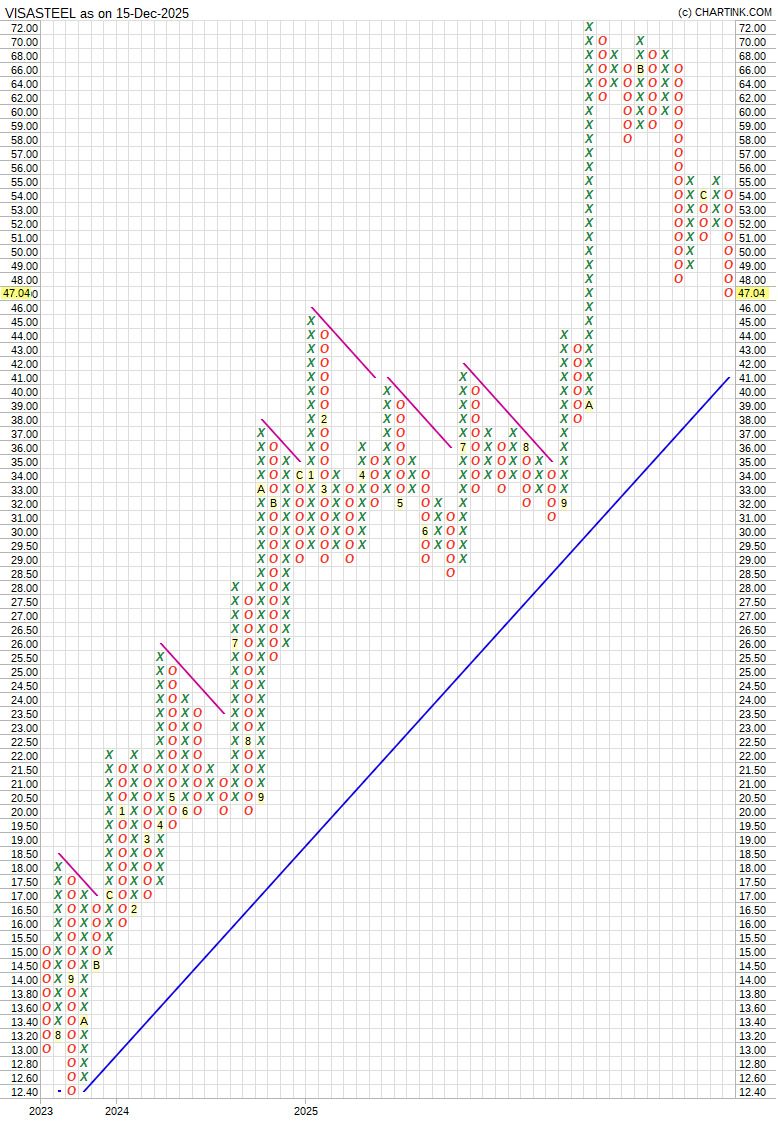Click highlighted 47.04 price on right axis
778x1128 pixels.
[752, 294]
